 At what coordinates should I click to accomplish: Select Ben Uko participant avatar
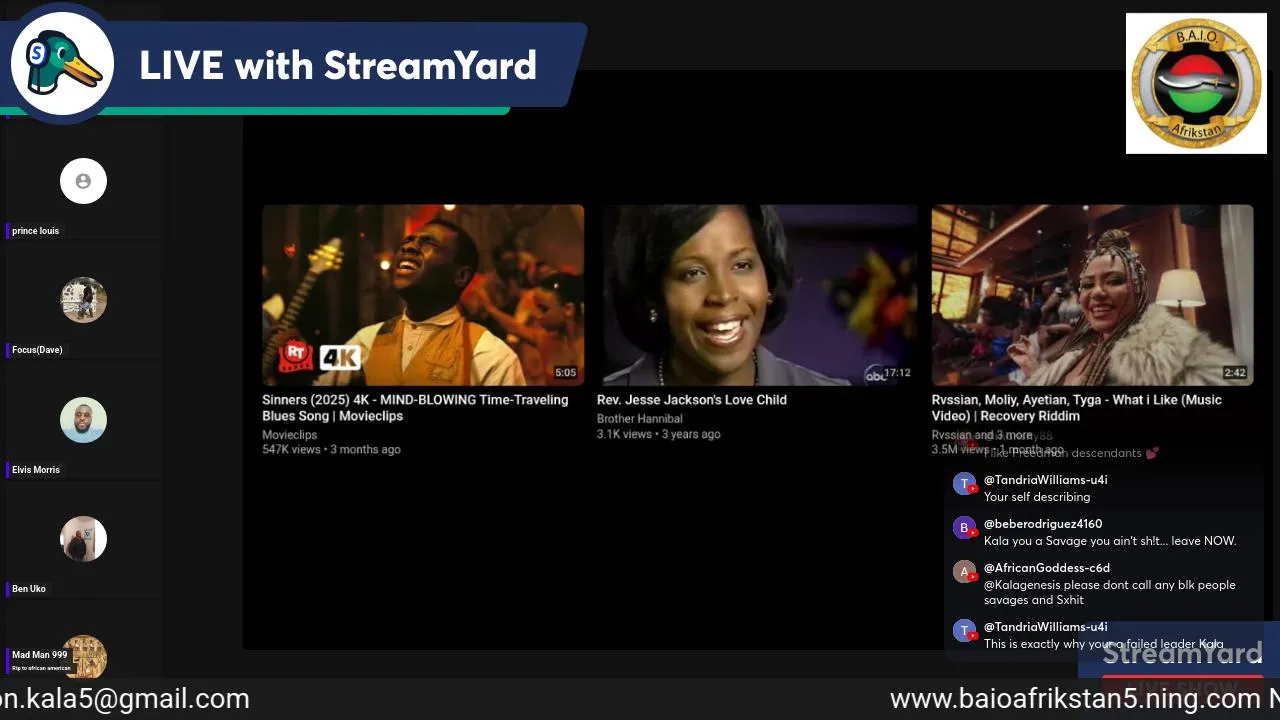(x=83, y=539)
